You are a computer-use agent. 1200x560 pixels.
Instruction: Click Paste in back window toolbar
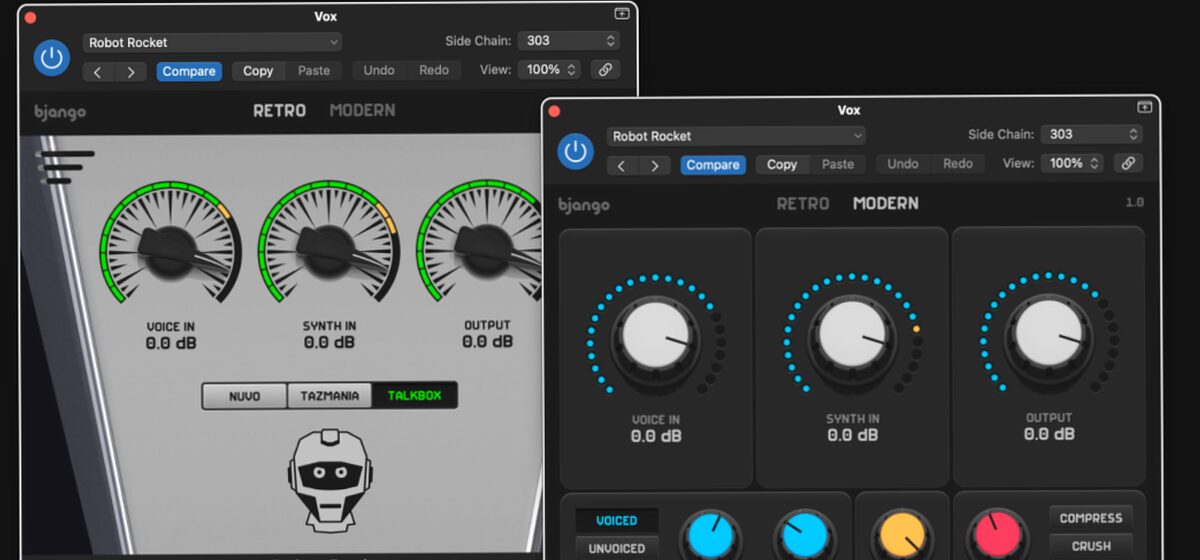[314, 71]
